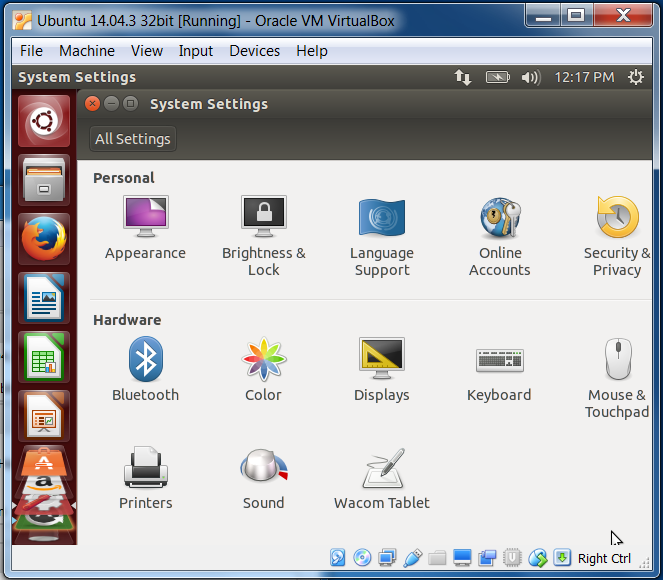Open battery indicator in top panel

pos(497,77)
